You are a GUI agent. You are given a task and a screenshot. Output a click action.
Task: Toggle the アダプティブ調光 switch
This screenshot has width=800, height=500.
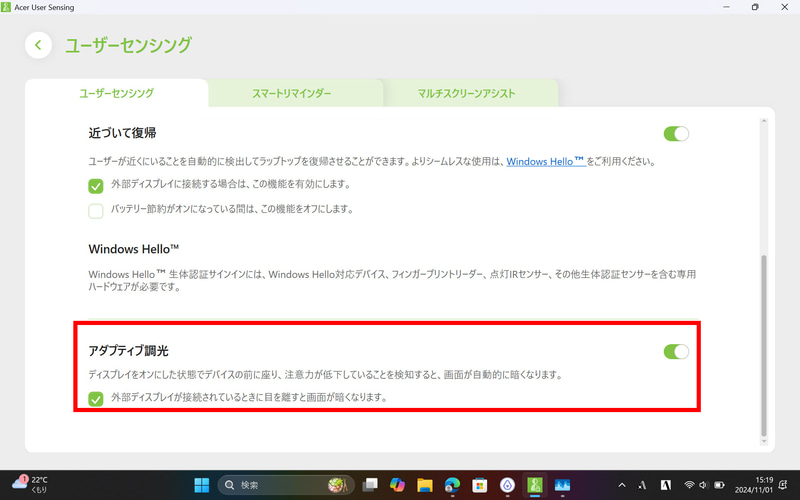point(676,352)
